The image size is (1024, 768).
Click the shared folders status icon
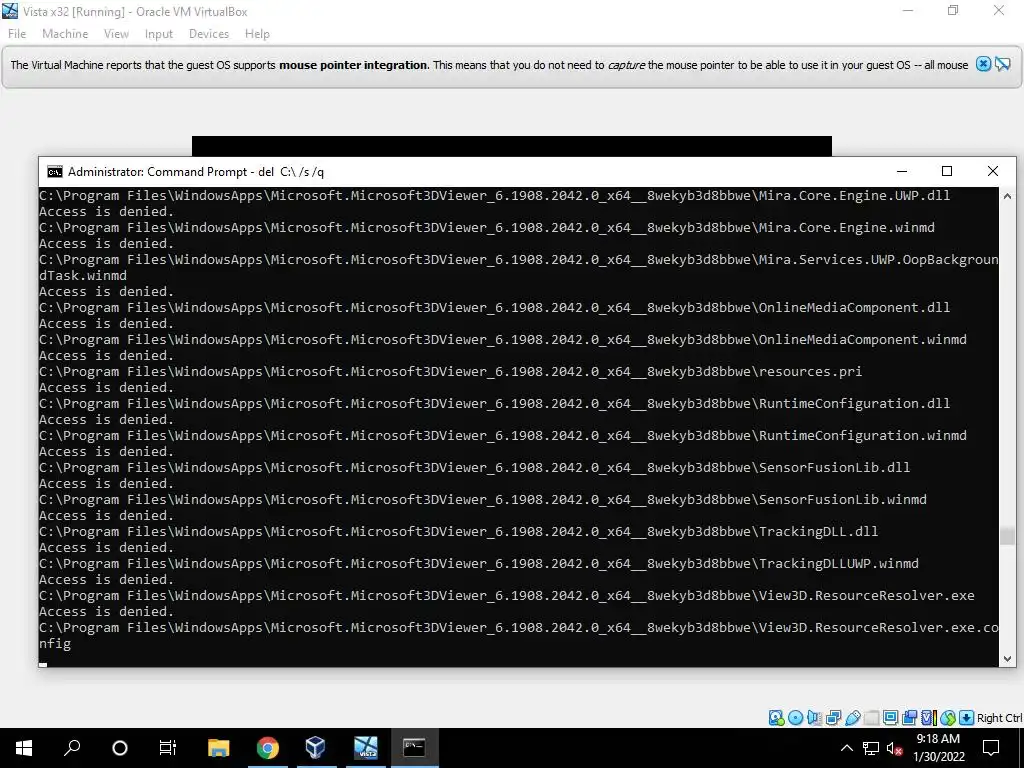point(871,718)
